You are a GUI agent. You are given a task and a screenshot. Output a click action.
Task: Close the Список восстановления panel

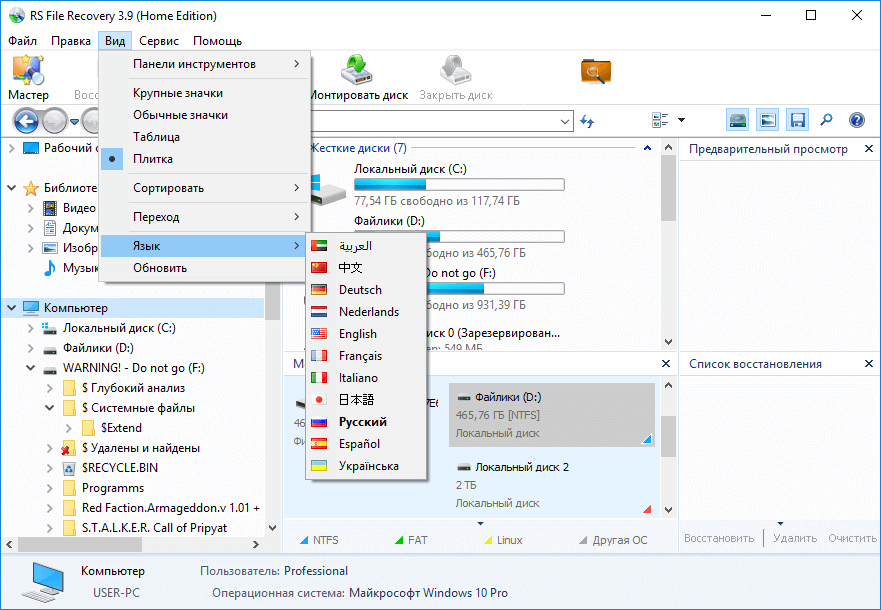869,364
